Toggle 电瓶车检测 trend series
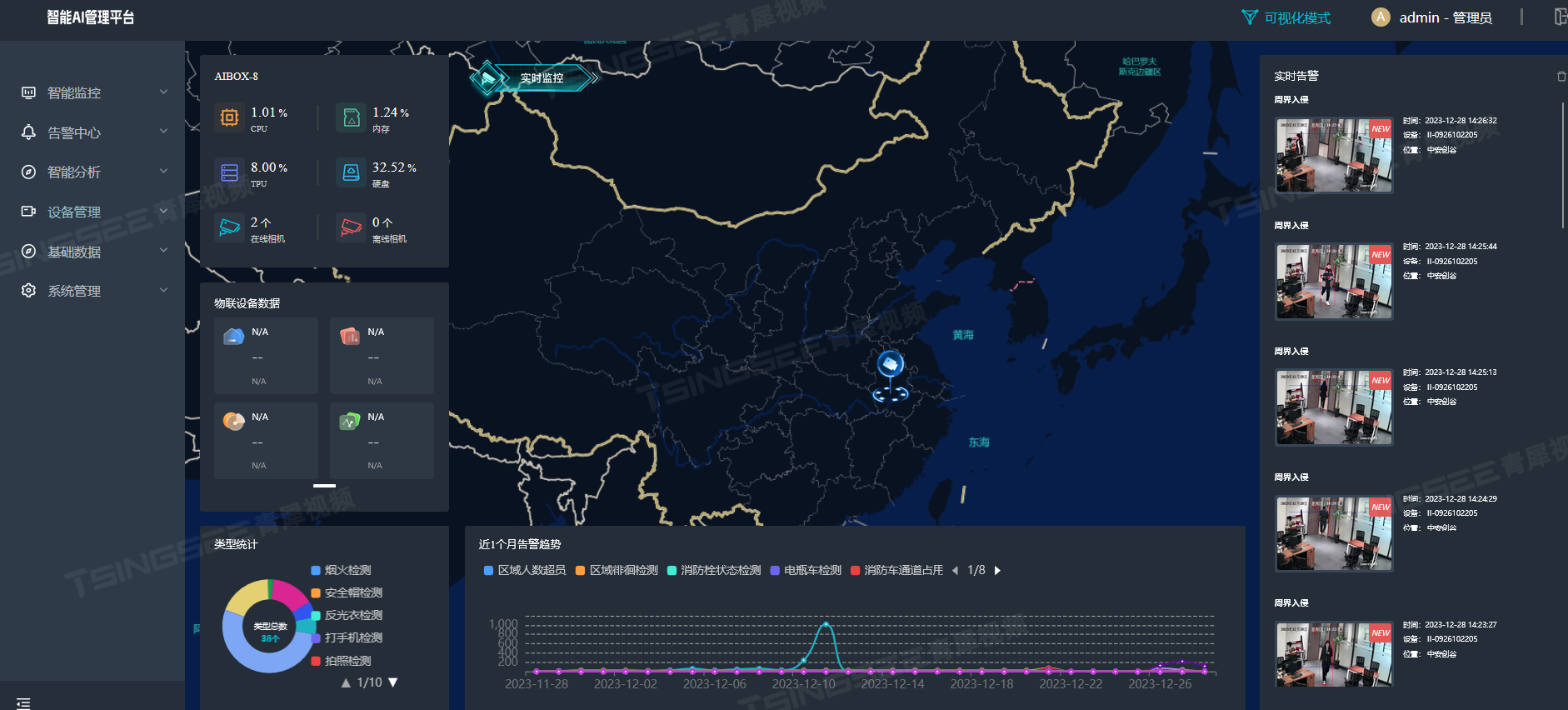This screenshot has width=1568, height=710. point(806,570)
